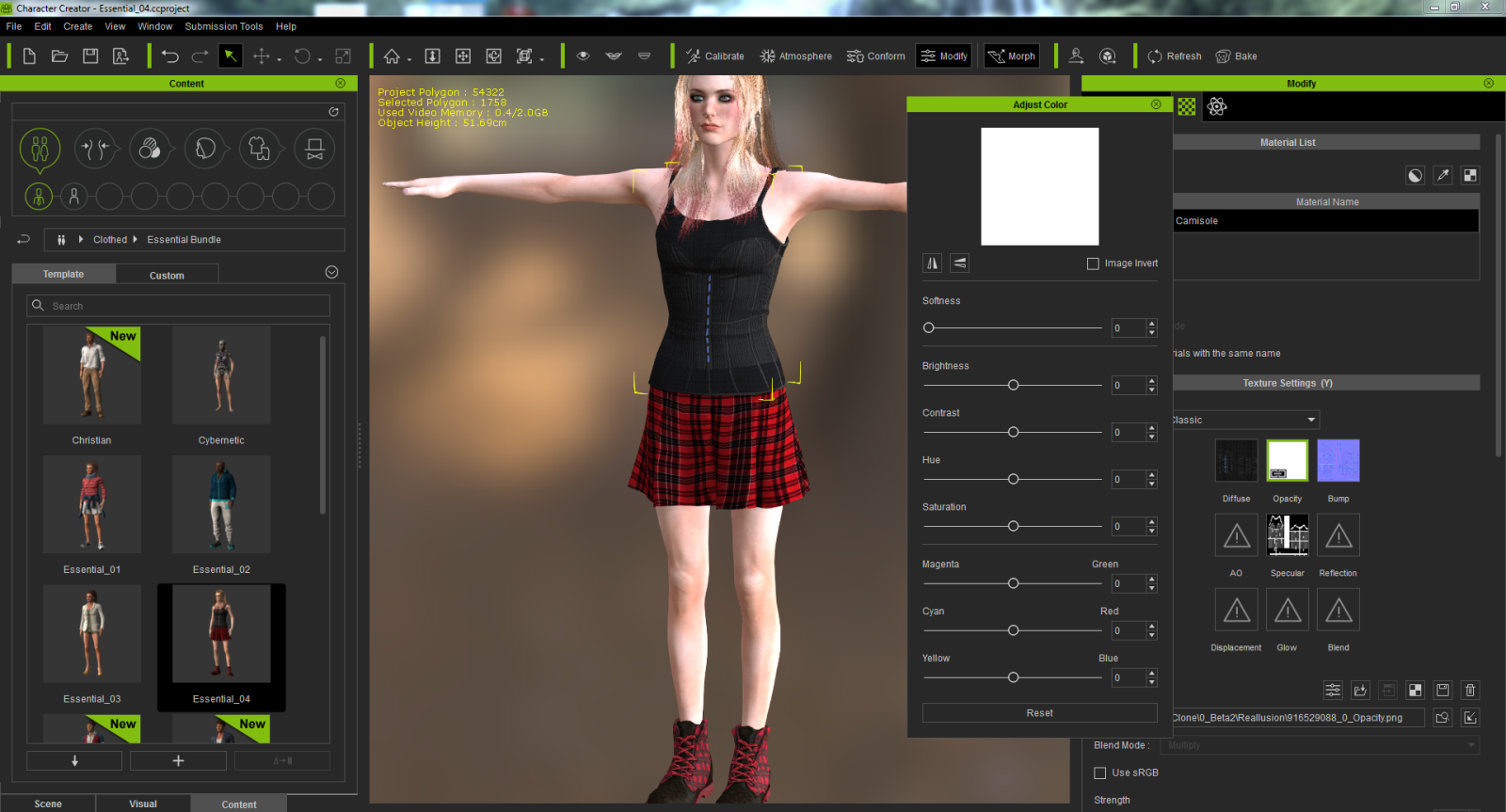Select the Cybernetic template thumbnail
This screenshot has height=812, width=1506.
[221, 375]
